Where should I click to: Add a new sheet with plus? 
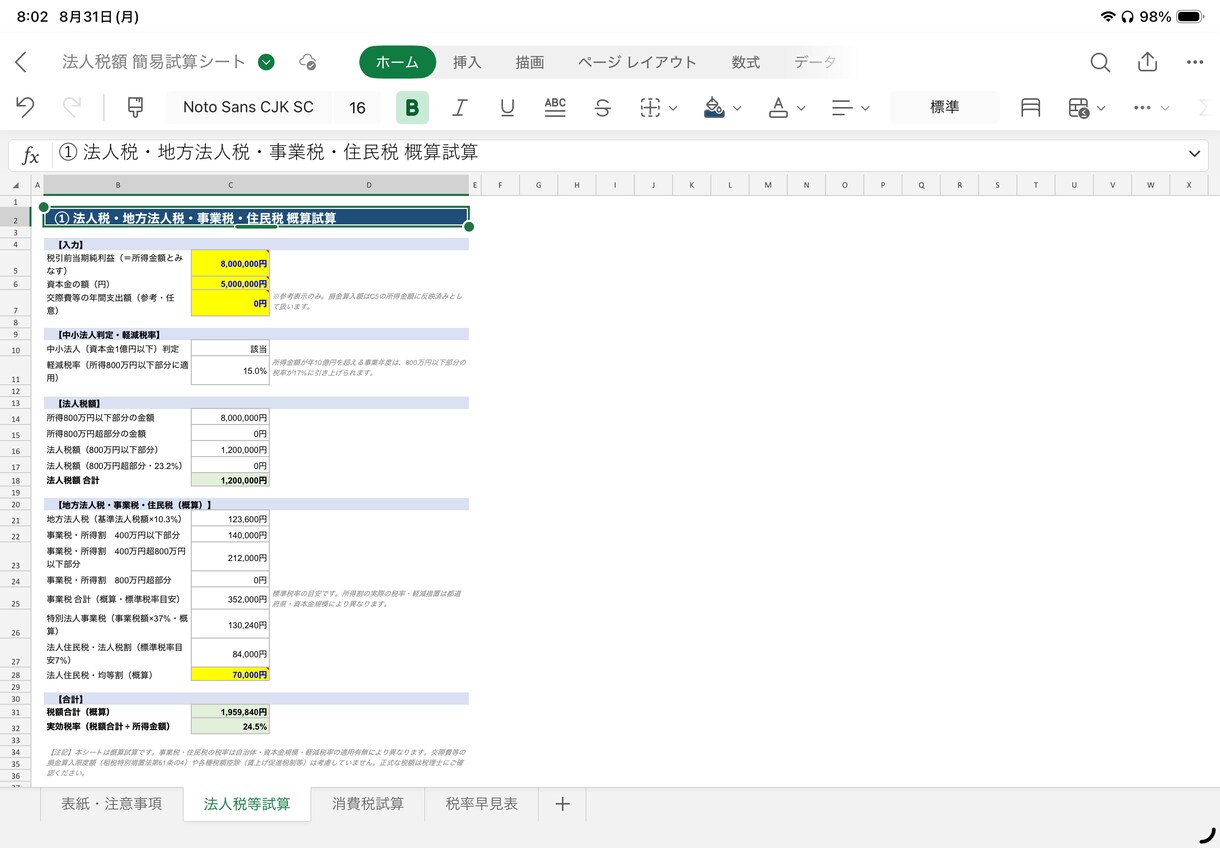point(562,804)
